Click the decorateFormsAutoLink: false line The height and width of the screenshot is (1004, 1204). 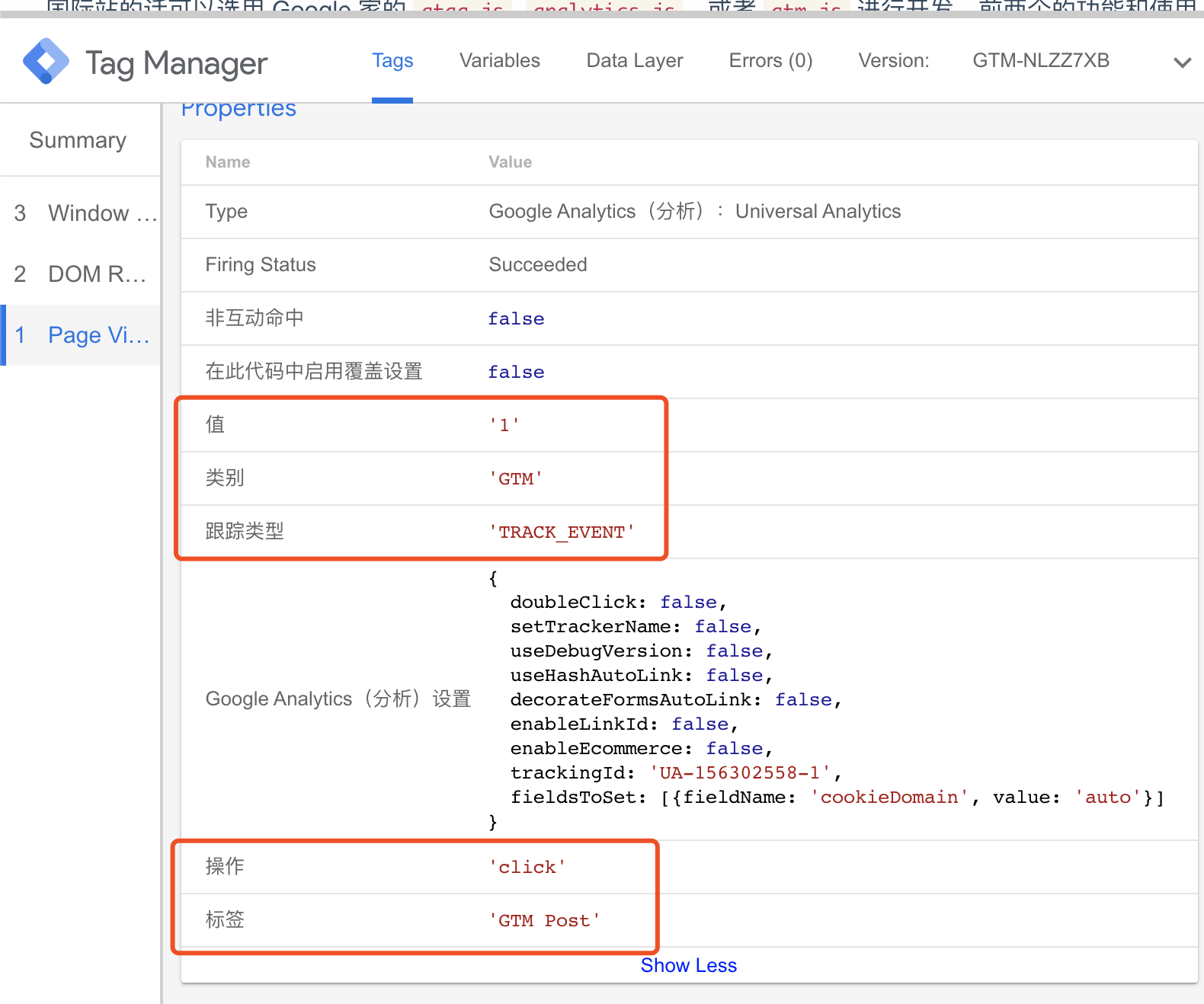tap(676, 700)
